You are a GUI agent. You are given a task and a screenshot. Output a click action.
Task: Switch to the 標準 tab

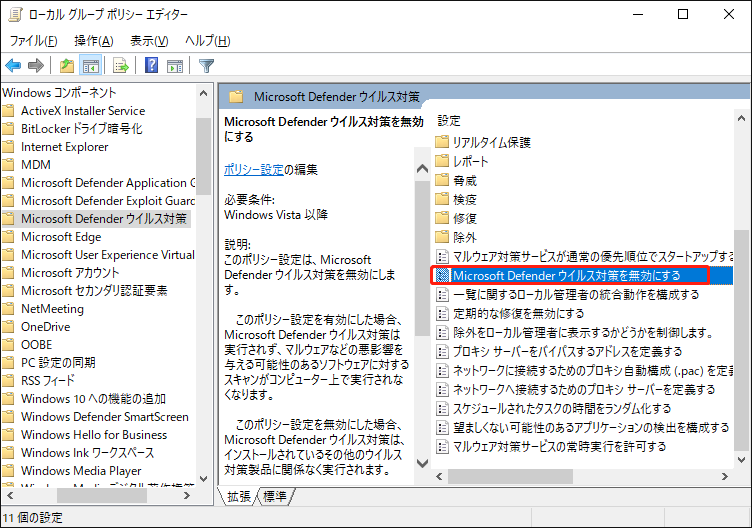point(275,496)
